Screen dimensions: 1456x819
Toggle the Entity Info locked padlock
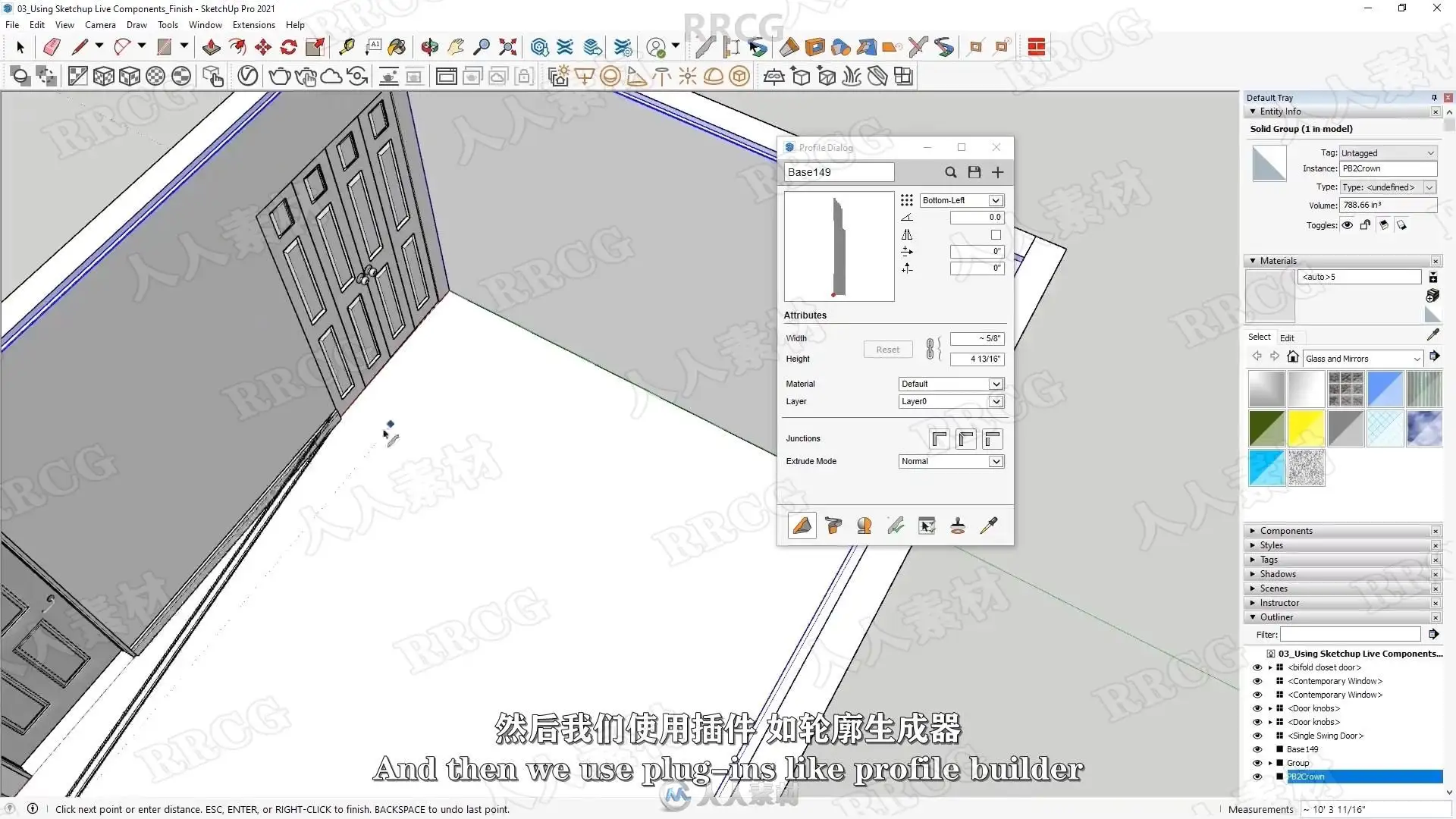coord(1365,225)
